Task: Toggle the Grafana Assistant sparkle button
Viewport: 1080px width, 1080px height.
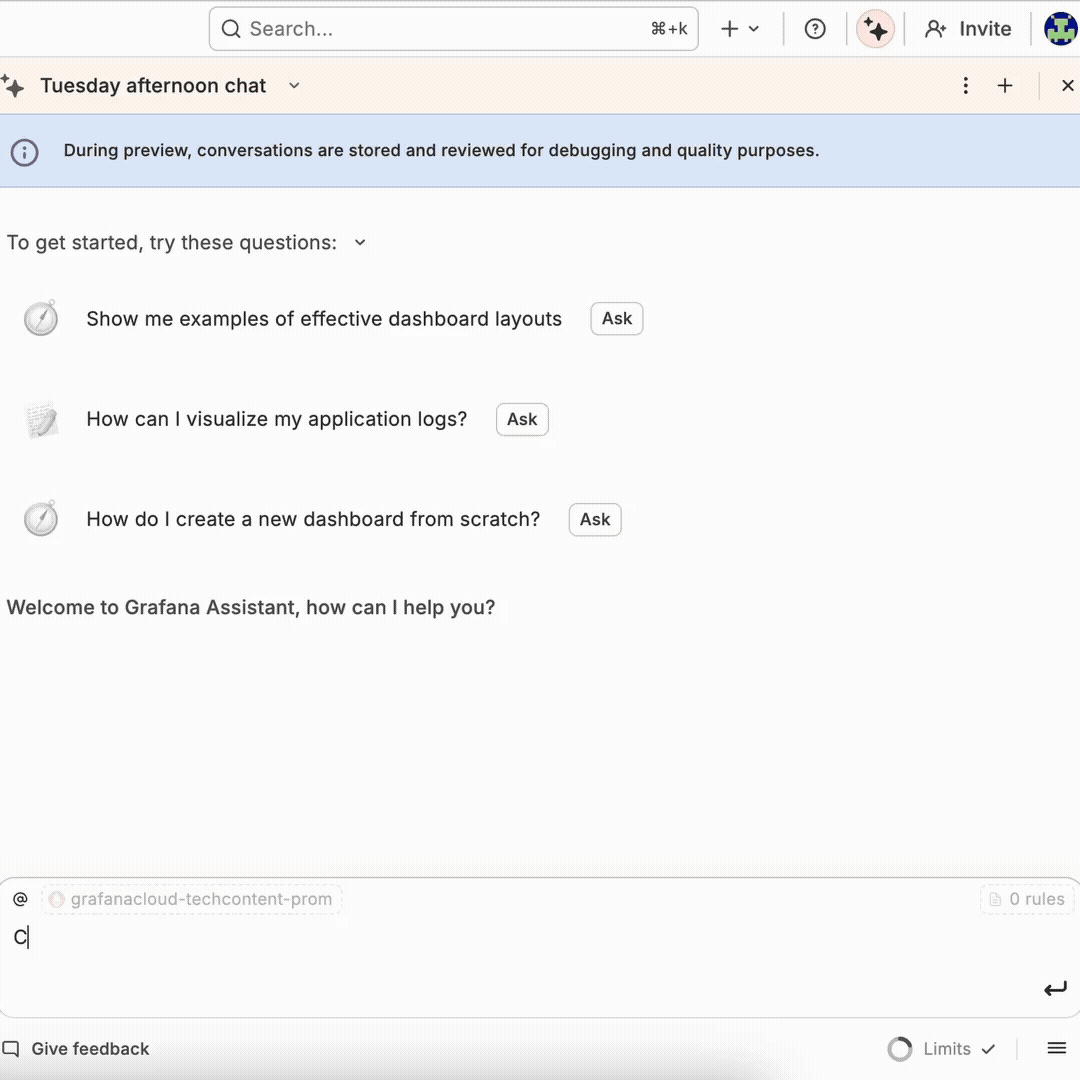Action: click(875, 29)
